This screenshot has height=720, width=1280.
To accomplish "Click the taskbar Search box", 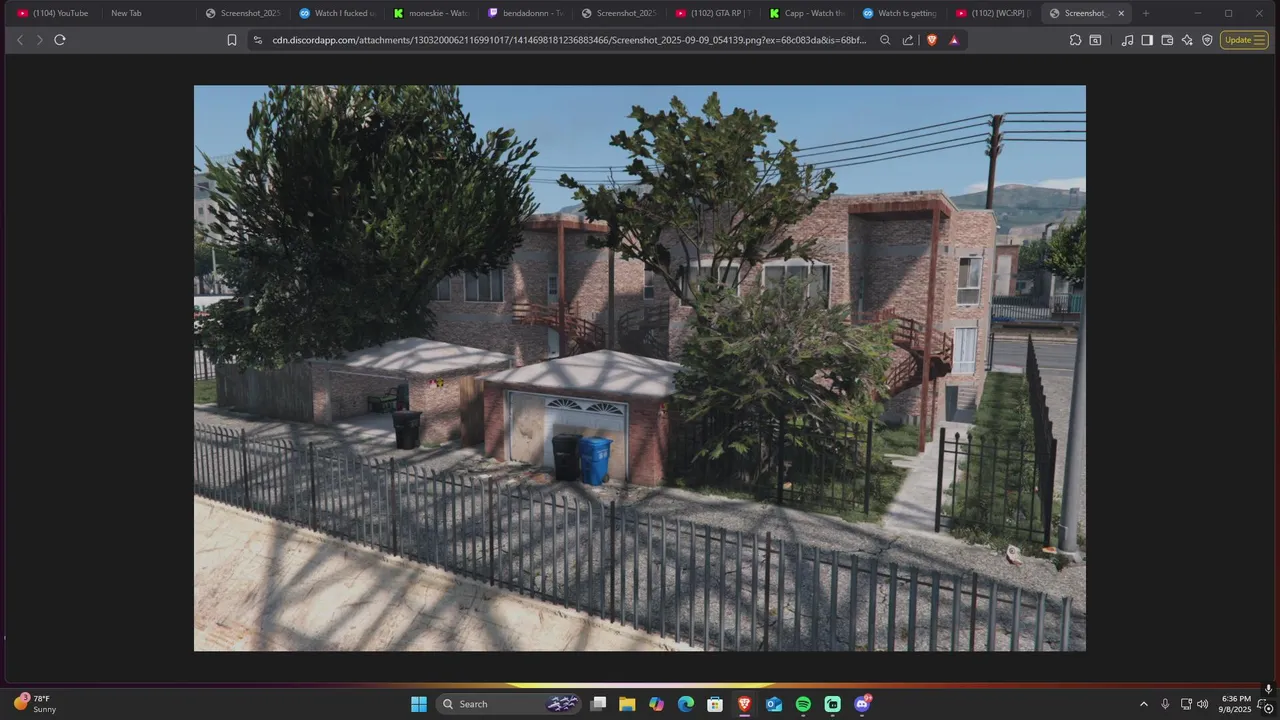I will (x=510, y=704).
